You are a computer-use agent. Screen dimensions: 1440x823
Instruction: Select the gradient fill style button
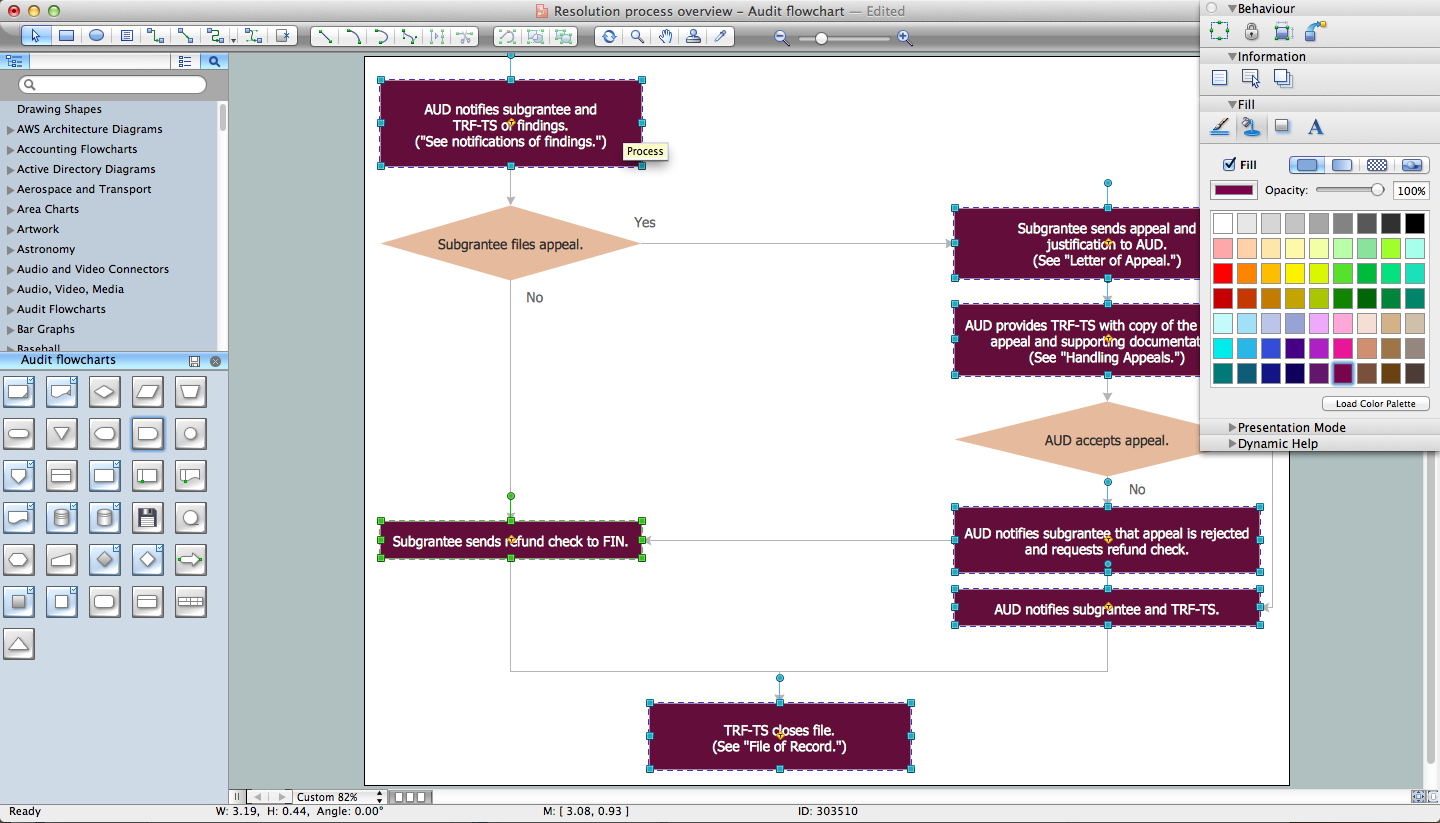tap(1342, 165)
